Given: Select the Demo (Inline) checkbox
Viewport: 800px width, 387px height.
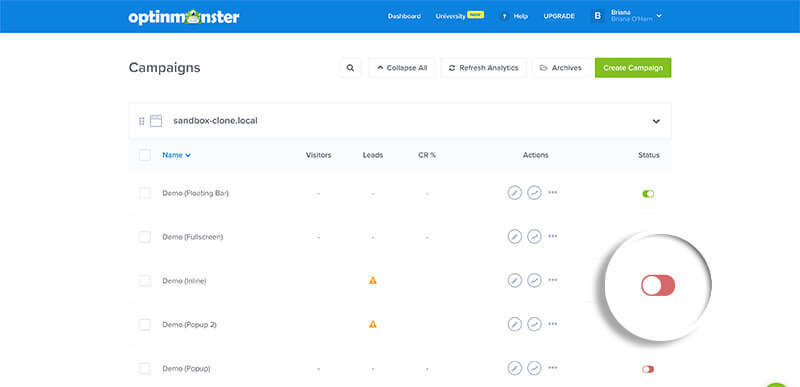Looking at the screenshot, I should [x=145, y=281].
